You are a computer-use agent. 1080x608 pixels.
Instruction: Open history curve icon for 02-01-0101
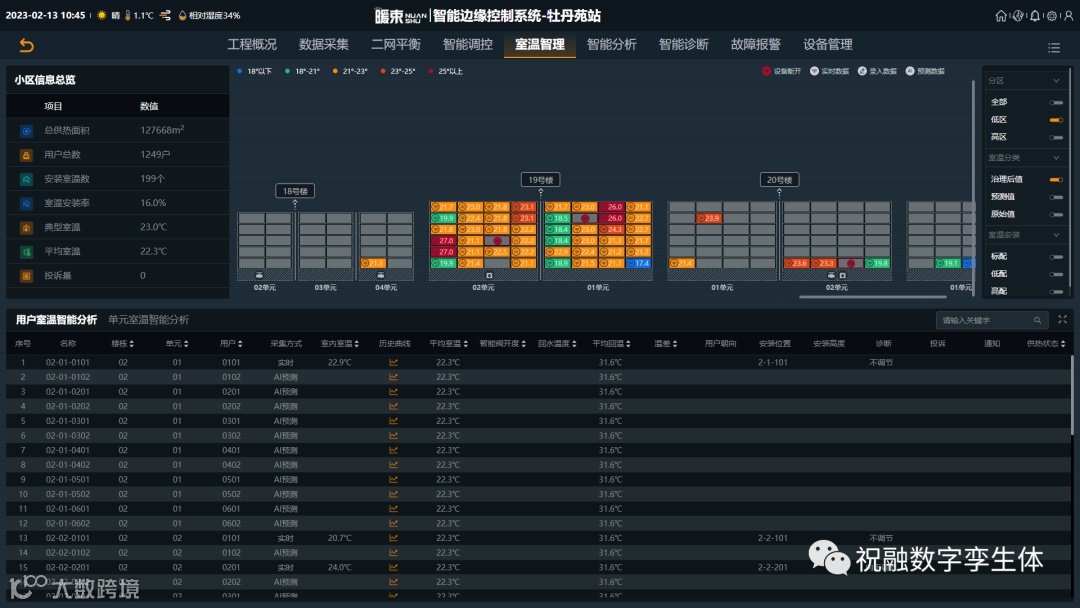click(x=393, y=362)
